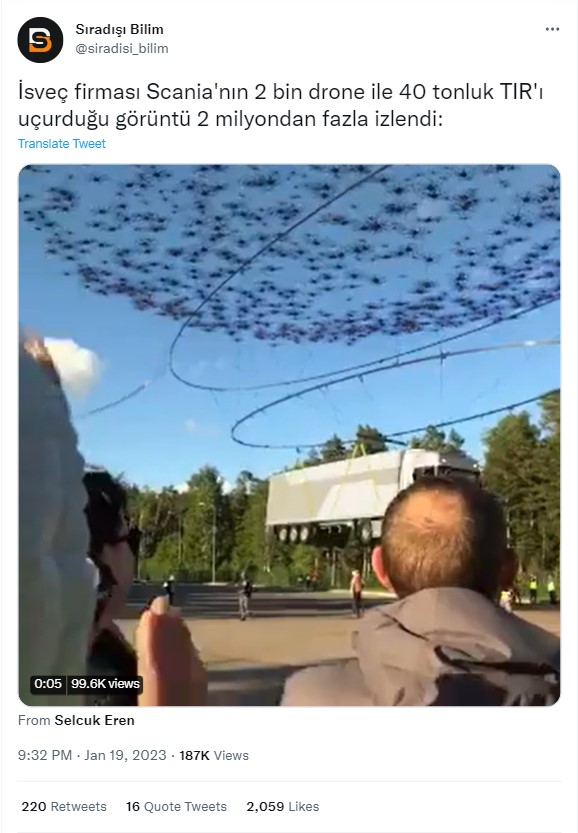
Task: Click the Jan 19, 2023 date link
Action: pos(125,755)
